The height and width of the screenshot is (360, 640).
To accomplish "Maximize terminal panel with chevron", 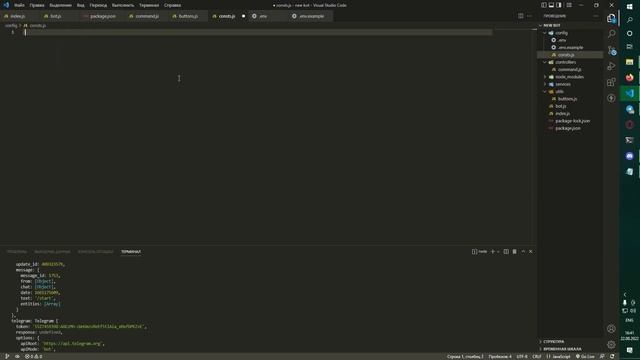I will click(523, 251).
